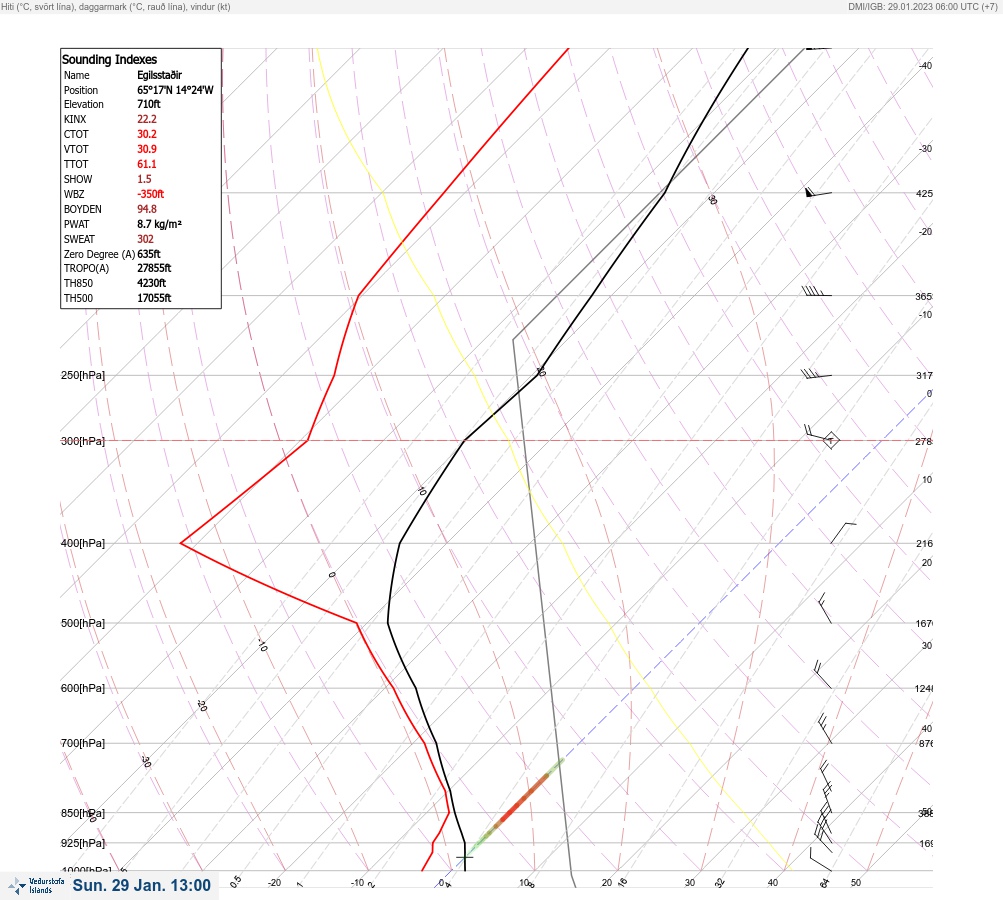
Task: Click the Elevation value 710ft
Action: pos(148,104)
